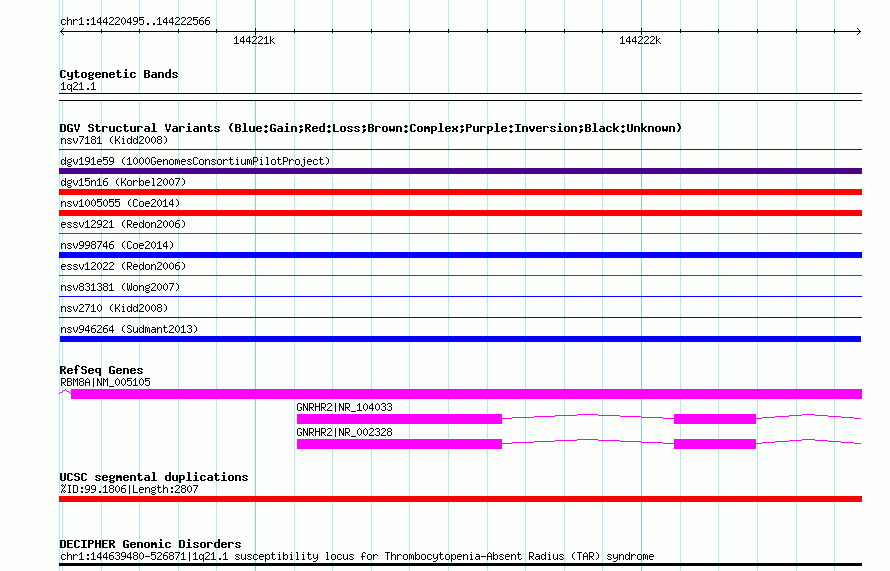Select the UCSC segmental duplications track title
The height and width of the screenshot is (571, 890).
(154, 477)
